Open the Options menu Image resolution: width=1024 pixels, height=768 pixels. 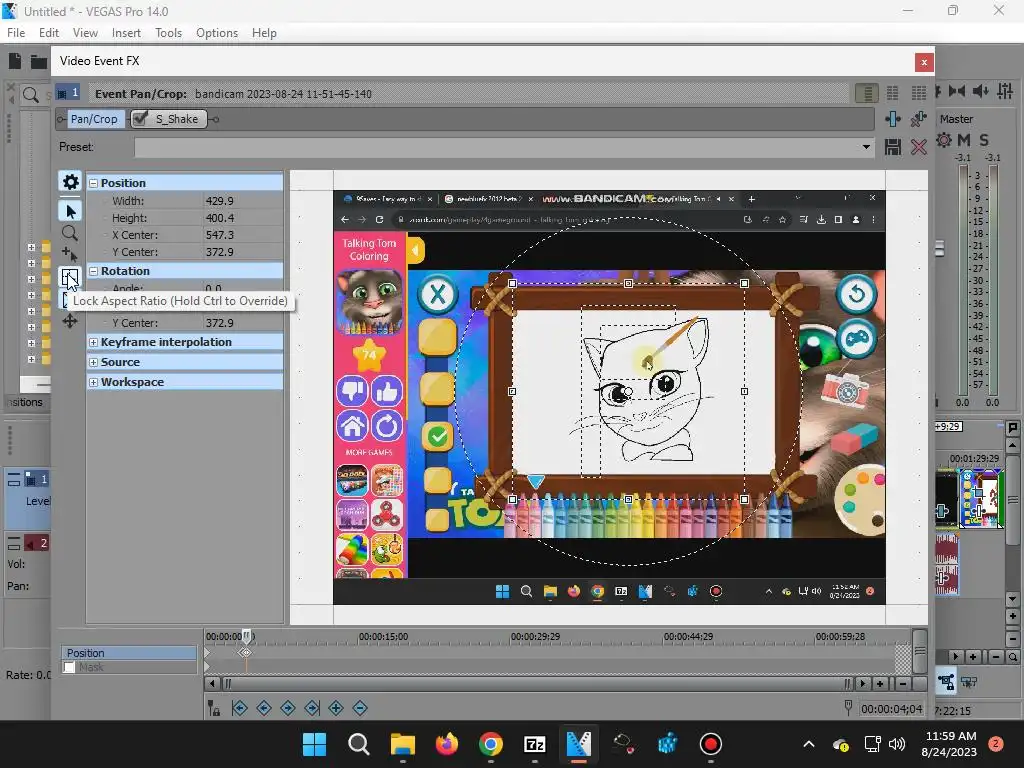tap(217, 33)
